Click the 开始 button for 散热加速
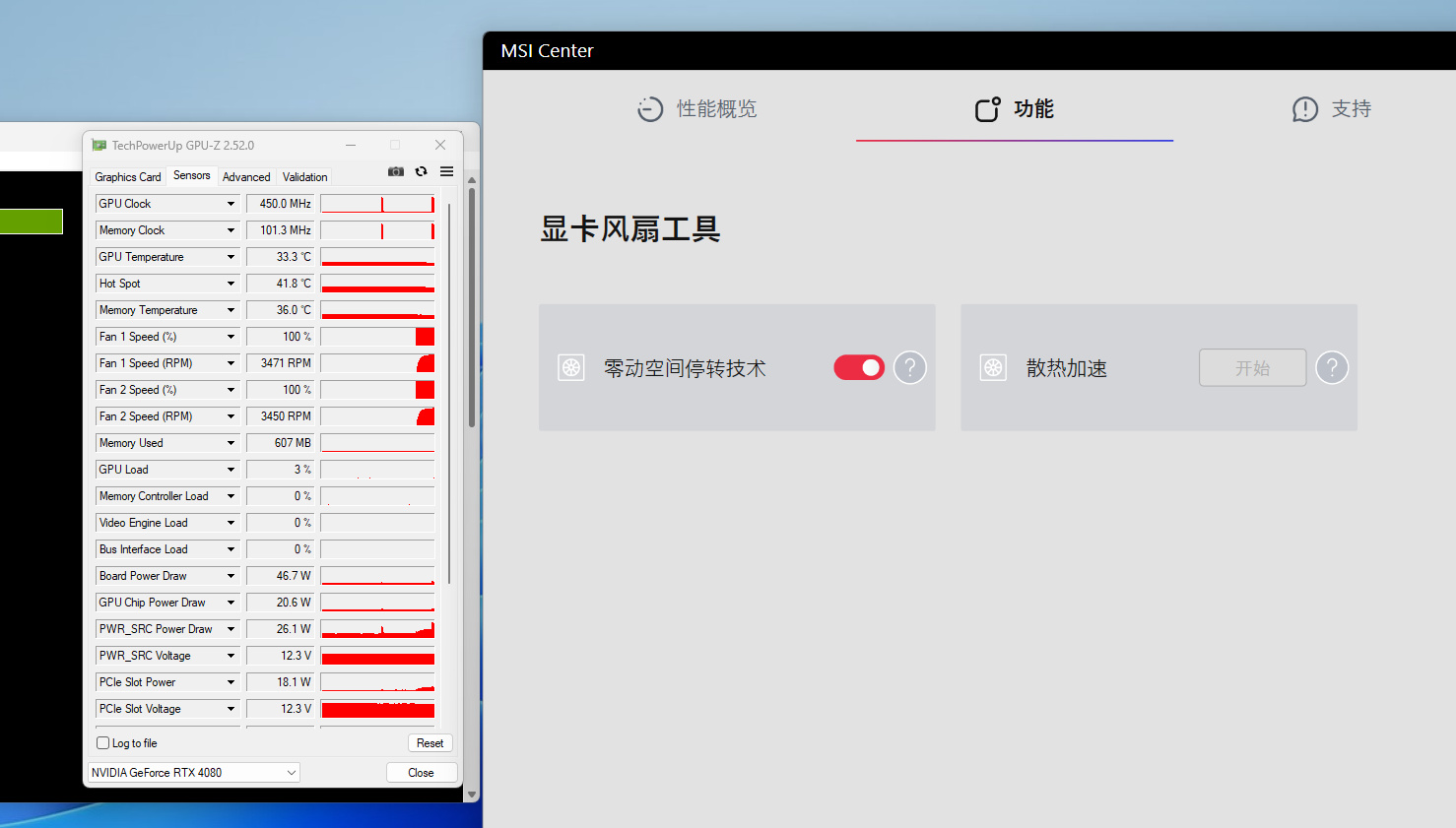The height and width of the screenshot is (828, 1456). click(x=1253, y=367)
